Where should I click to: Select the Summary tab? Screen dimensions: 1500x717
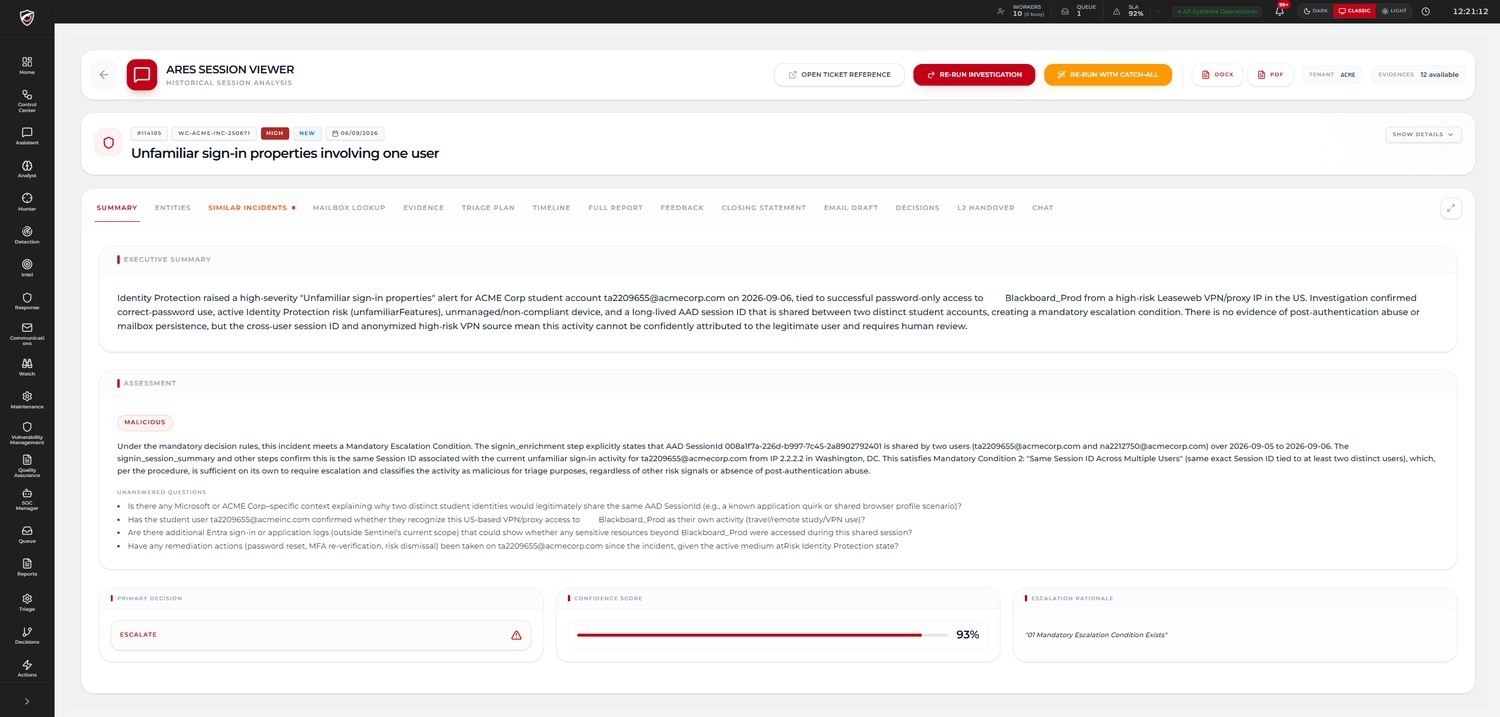(117, 208)
